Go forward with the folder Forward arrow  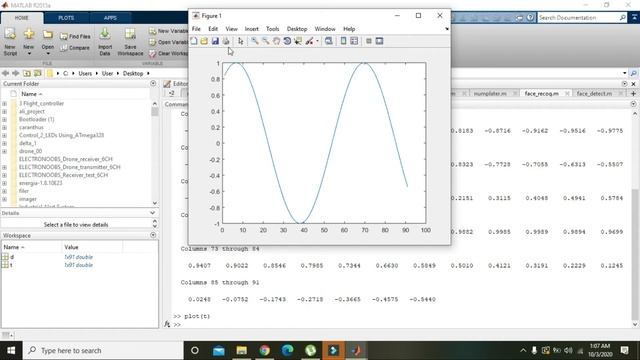click(16, 73)
